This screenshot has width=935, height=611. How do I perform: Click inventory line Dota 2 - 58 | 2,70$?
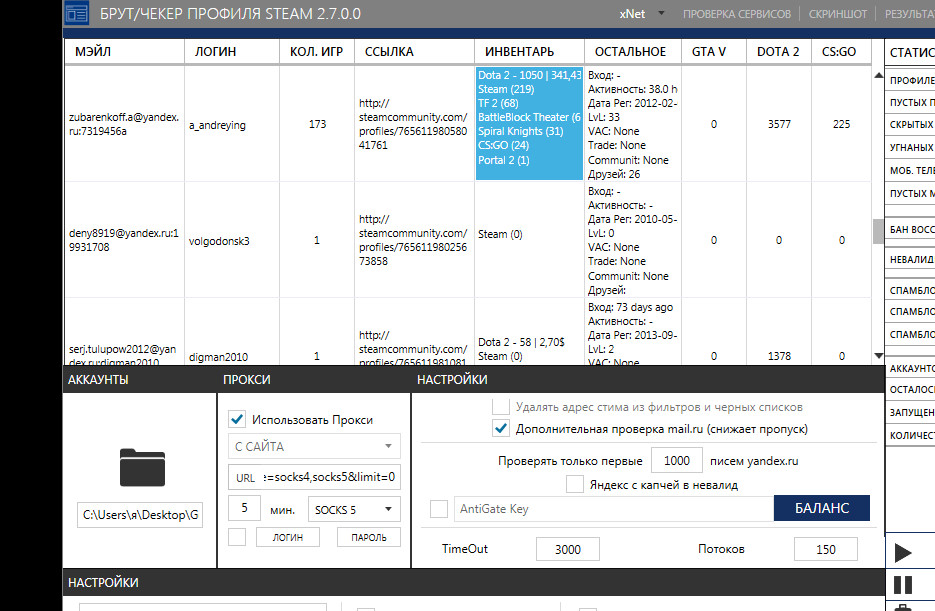click(521, 342)
